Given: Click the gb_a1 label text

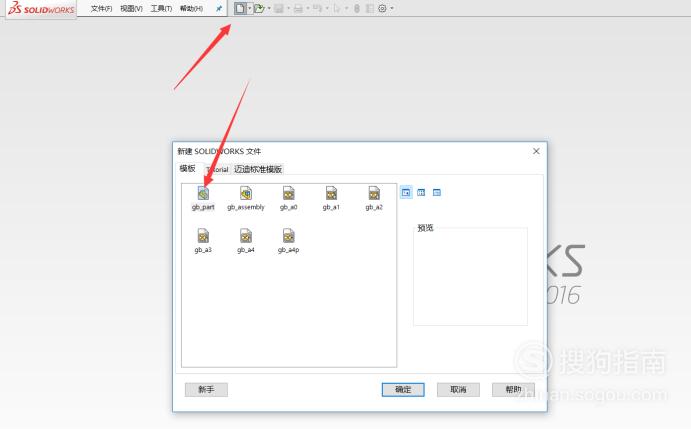Looking at the screenshot, I should tap(331, 207).
